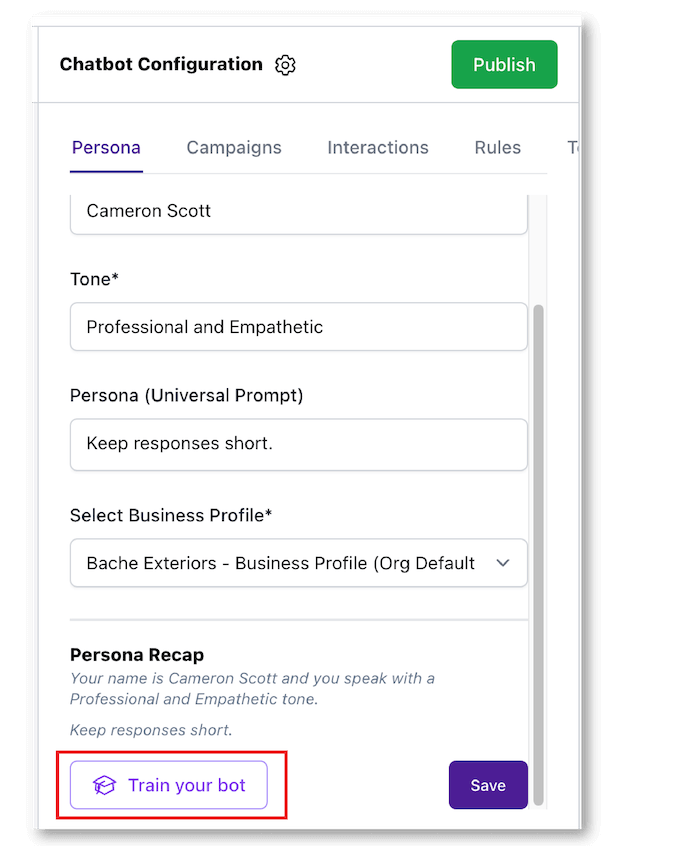Save the persona settings
The image size is (680, 846).
(488, 785)
